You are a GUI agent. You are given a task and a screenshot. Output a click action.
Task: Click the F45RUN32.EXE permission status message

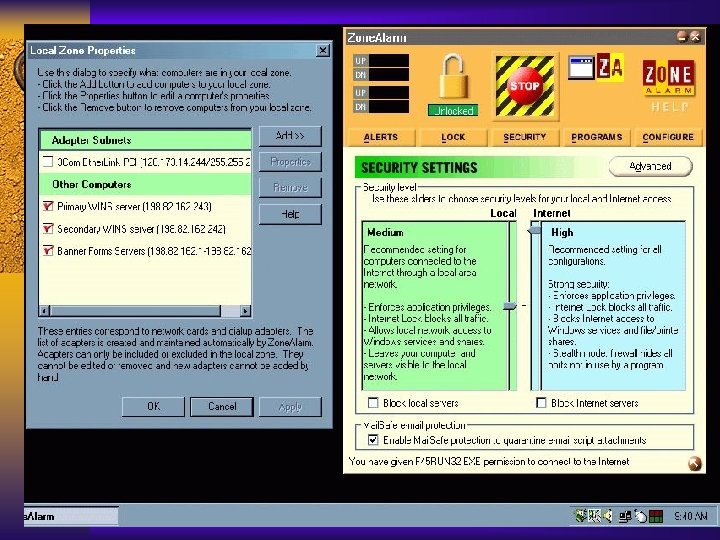pyautogui.click(x=489, y=462)
